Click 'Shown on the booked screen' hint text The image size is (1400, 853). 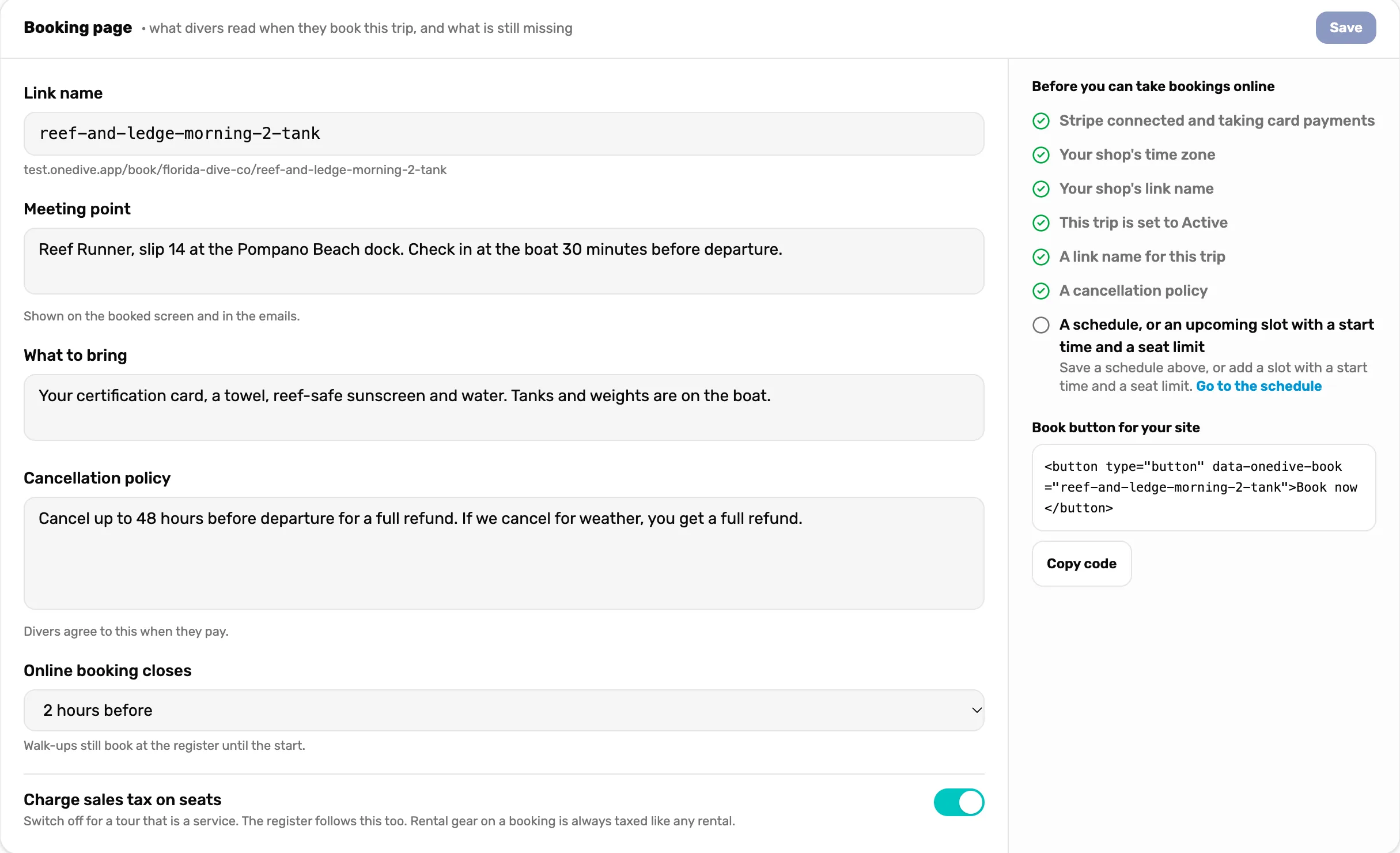tap(162, 316)
